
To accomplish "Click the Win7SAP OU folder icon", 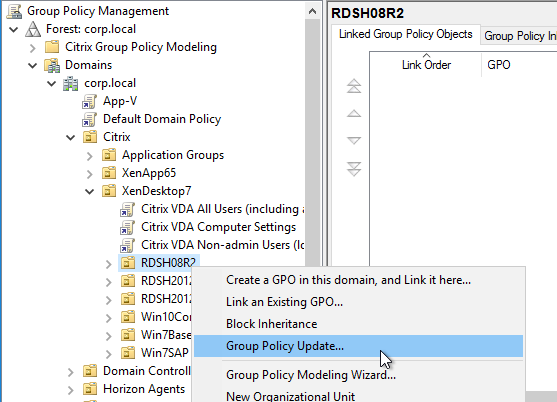I will click(128, 353).
